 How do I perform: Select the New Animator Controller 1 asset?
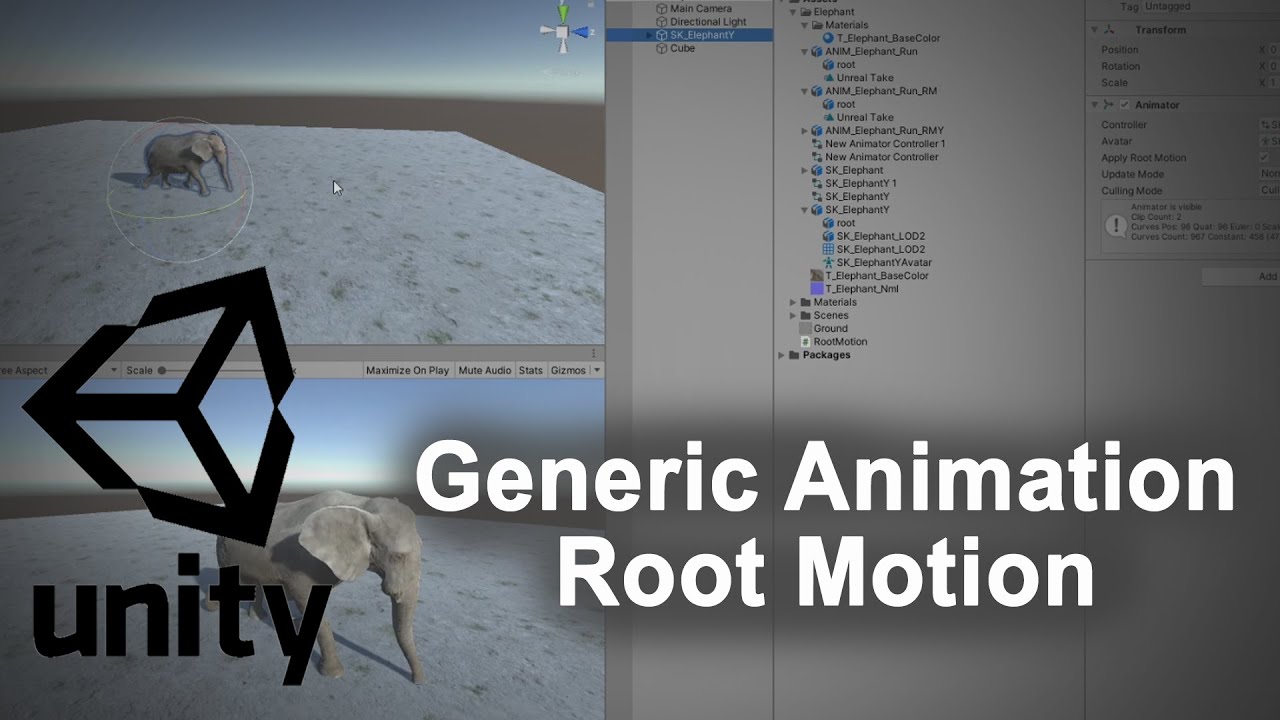tap(885, 144)
